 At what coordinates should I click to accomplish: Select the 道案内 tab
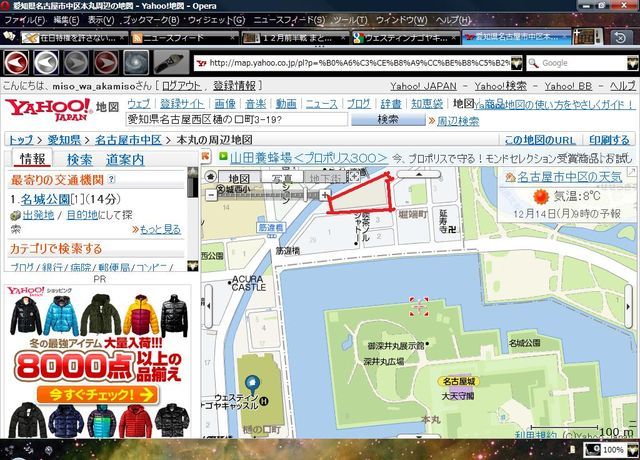[x=125, y=159]
